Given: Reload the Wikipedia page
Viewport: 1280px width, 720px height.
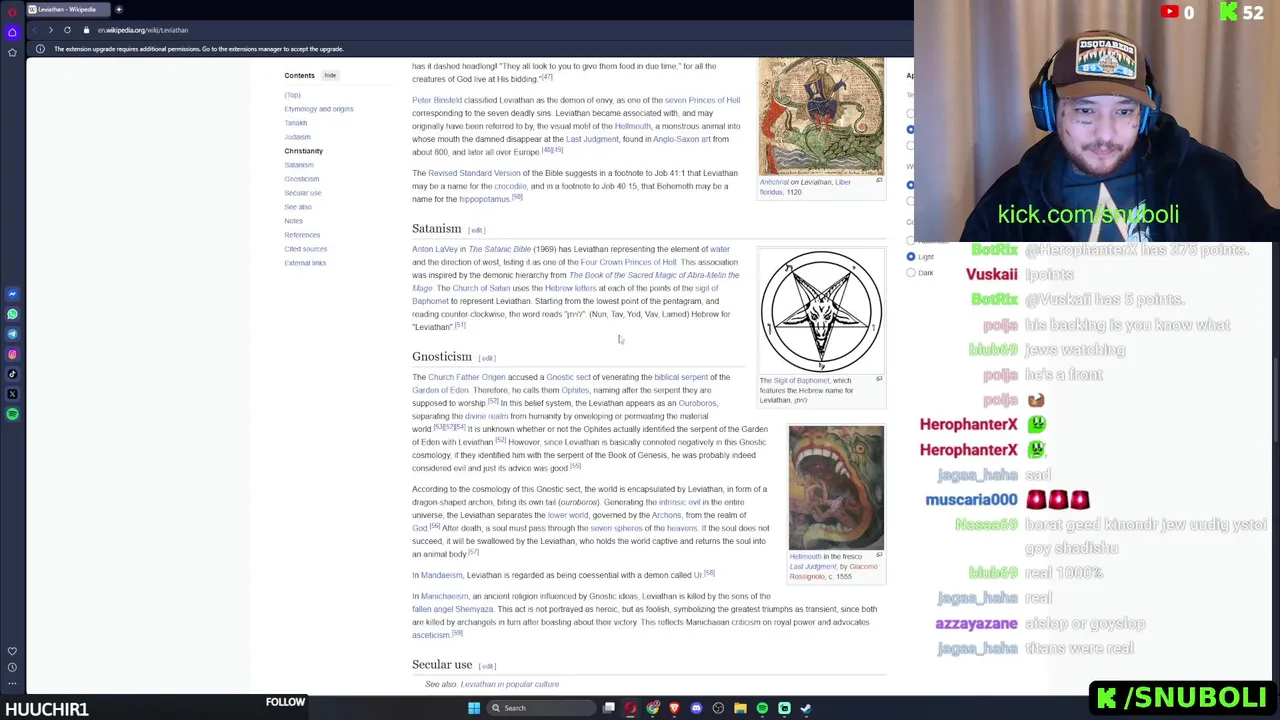Looking at the screenshot, I should coord(67,30).
